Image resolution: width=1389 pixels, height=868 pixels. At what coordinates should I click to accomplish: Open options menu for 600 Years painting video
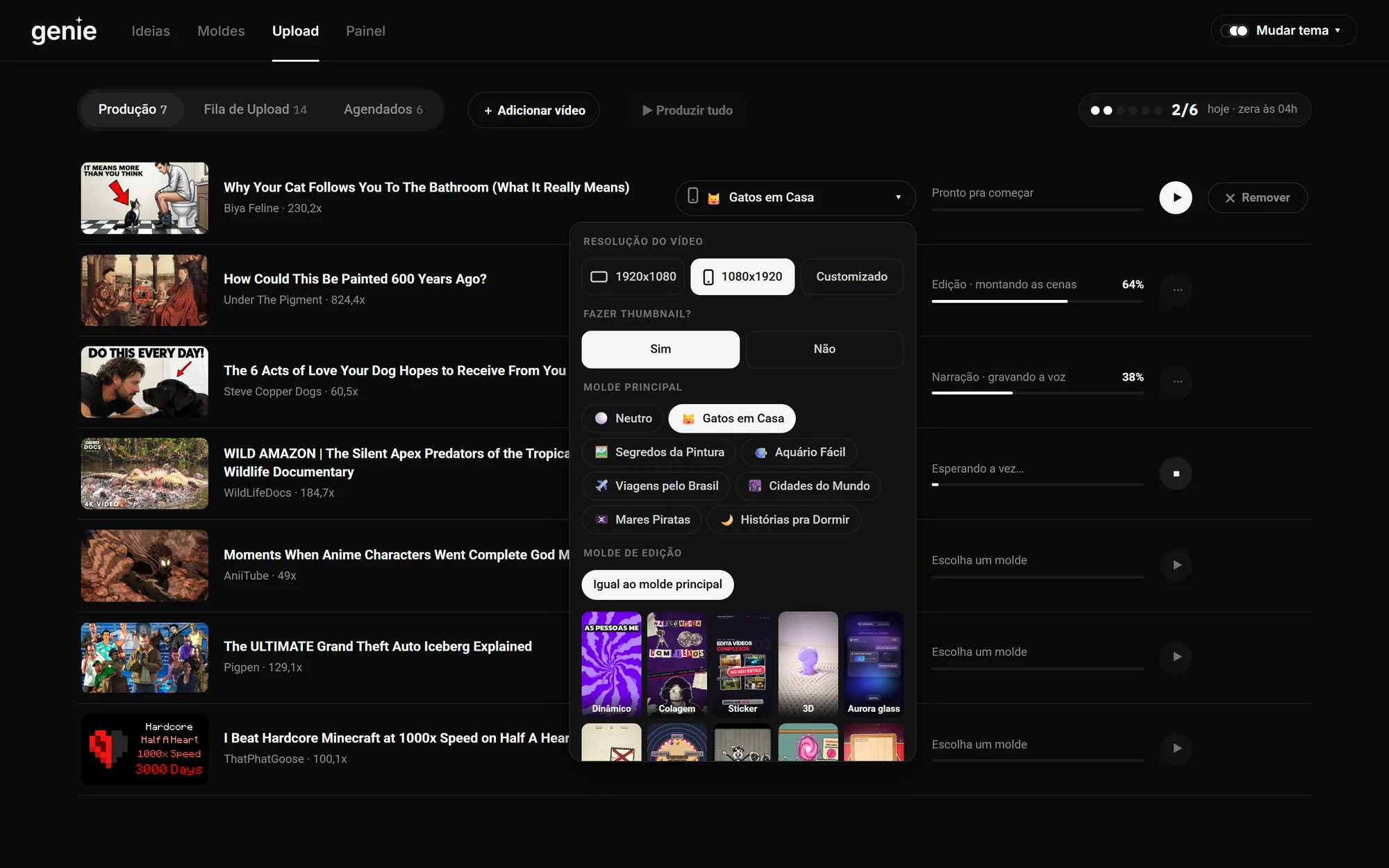[1177, 290]
